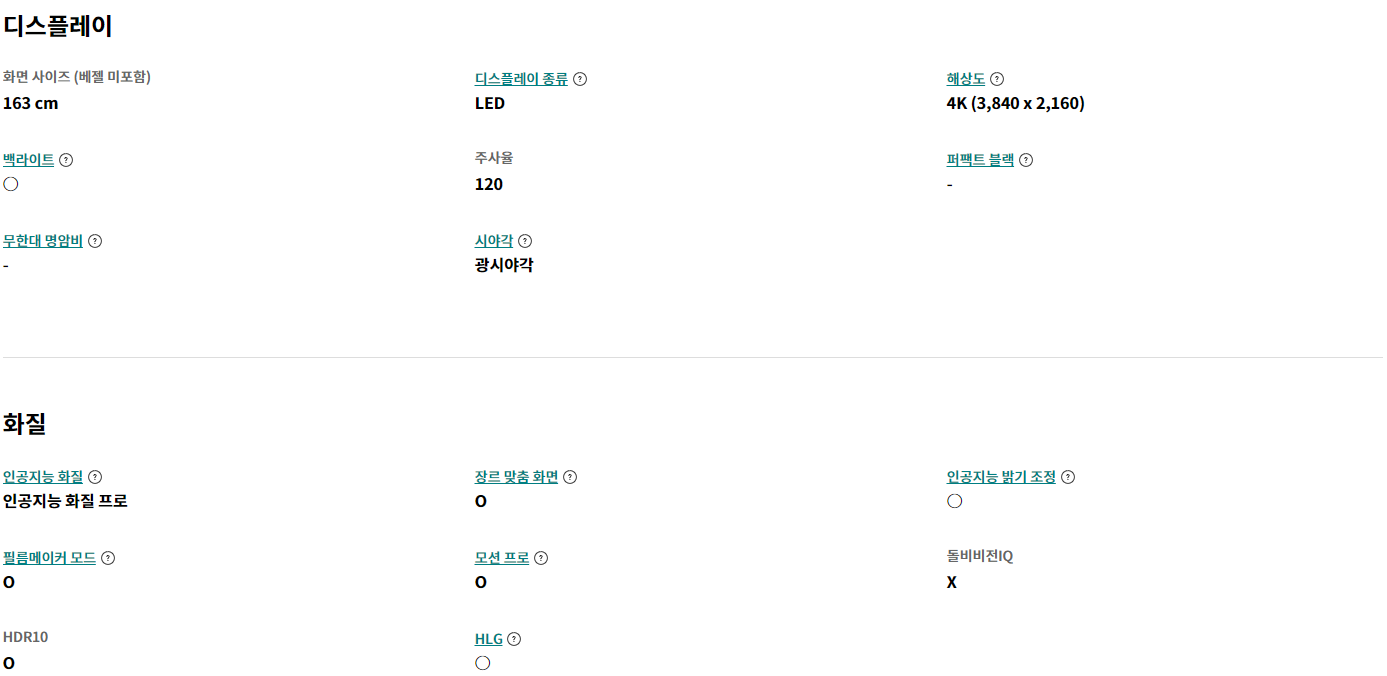Viewport: 1387px width, 676px height.
Task: Click the HLG text link
Action: pos(489,639)
